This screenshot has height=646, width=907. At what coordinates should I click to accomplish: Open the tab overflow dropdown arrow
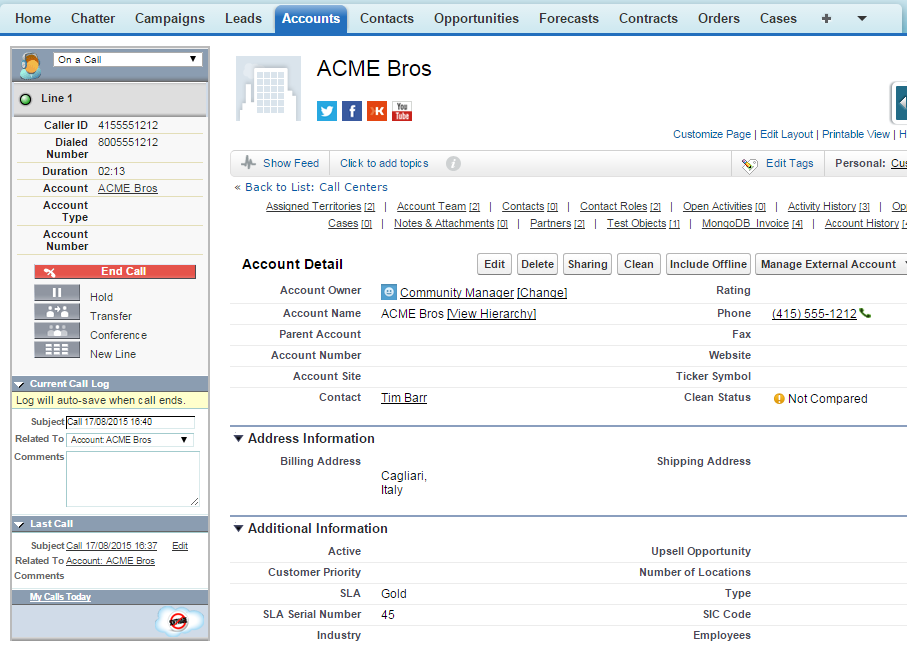(861, 19)
